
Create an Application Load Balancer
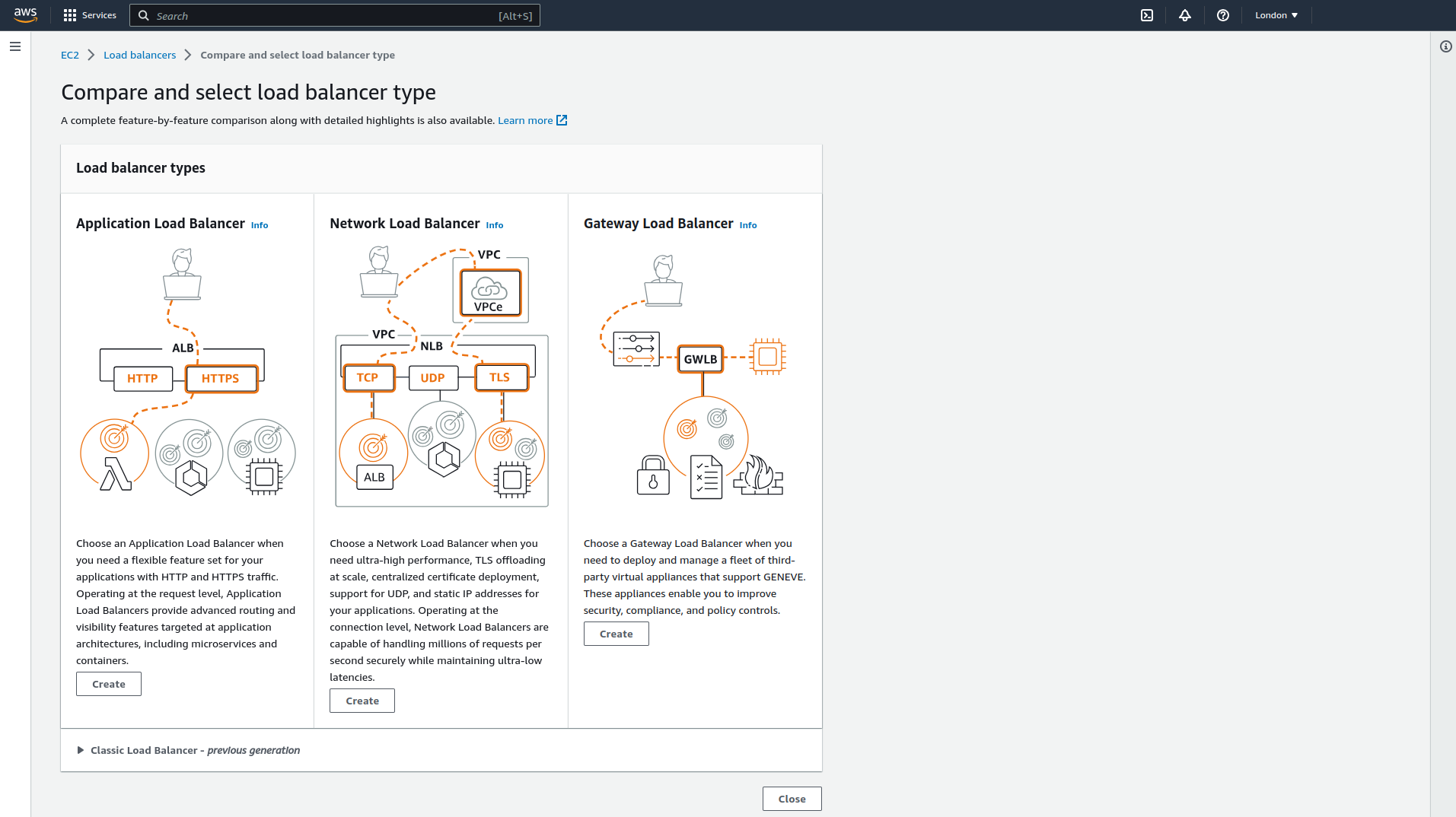[109, 684]
